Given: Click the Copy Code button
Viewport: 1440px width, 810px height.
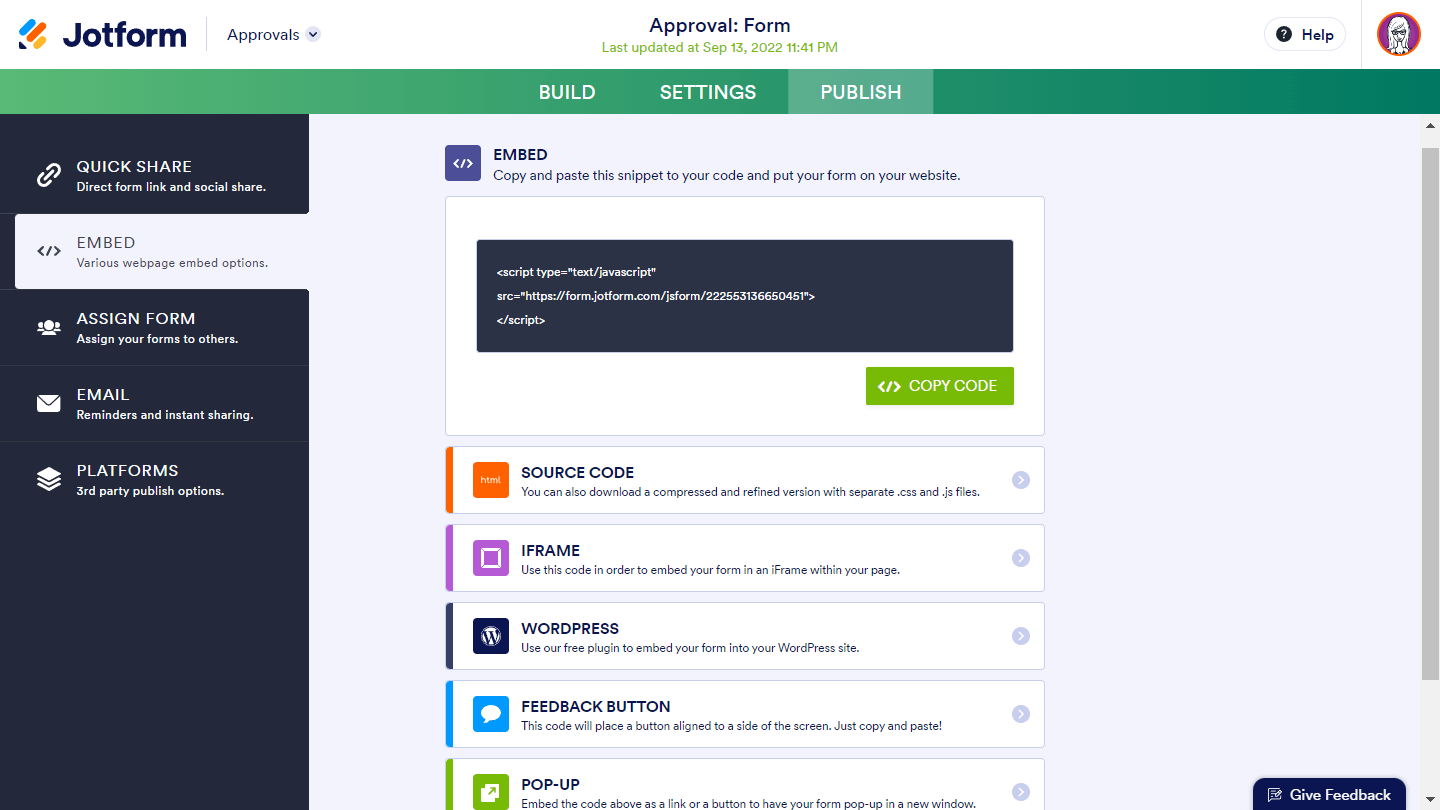Looking at the screenshot, I should [x=940, y=386].
